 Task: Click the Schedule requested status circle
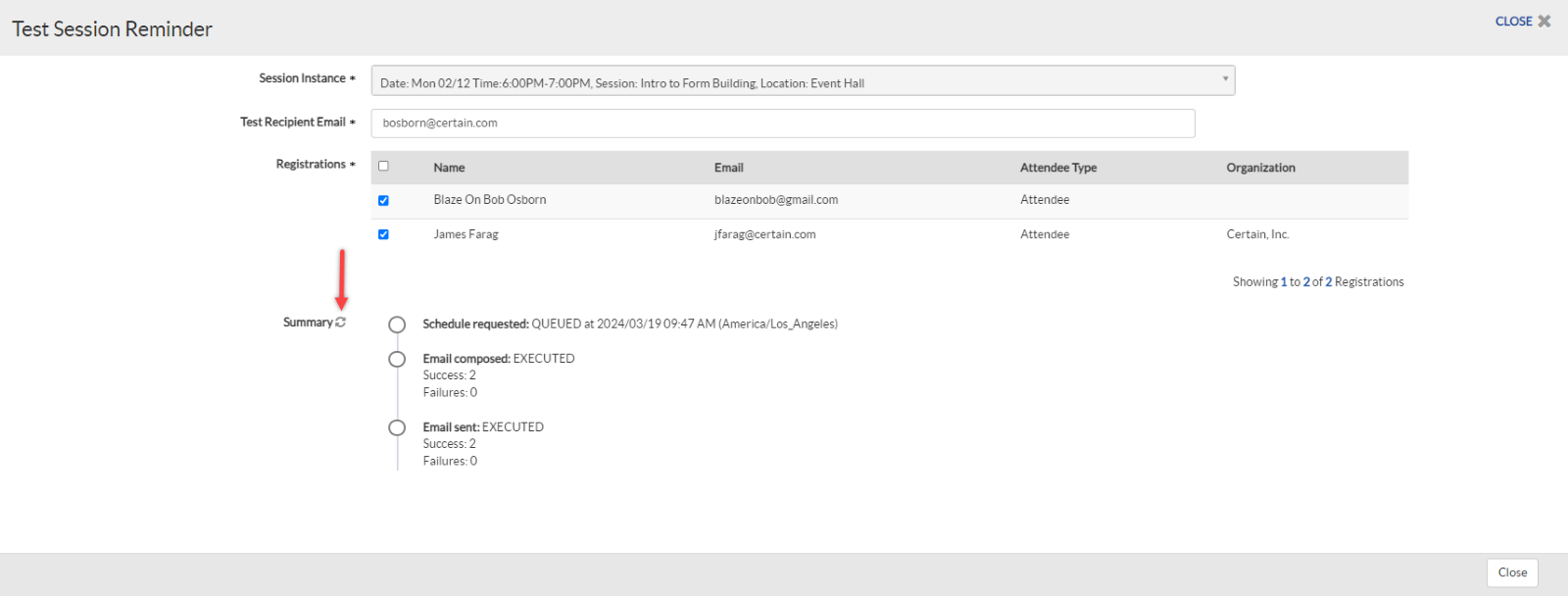pos(397,324)
